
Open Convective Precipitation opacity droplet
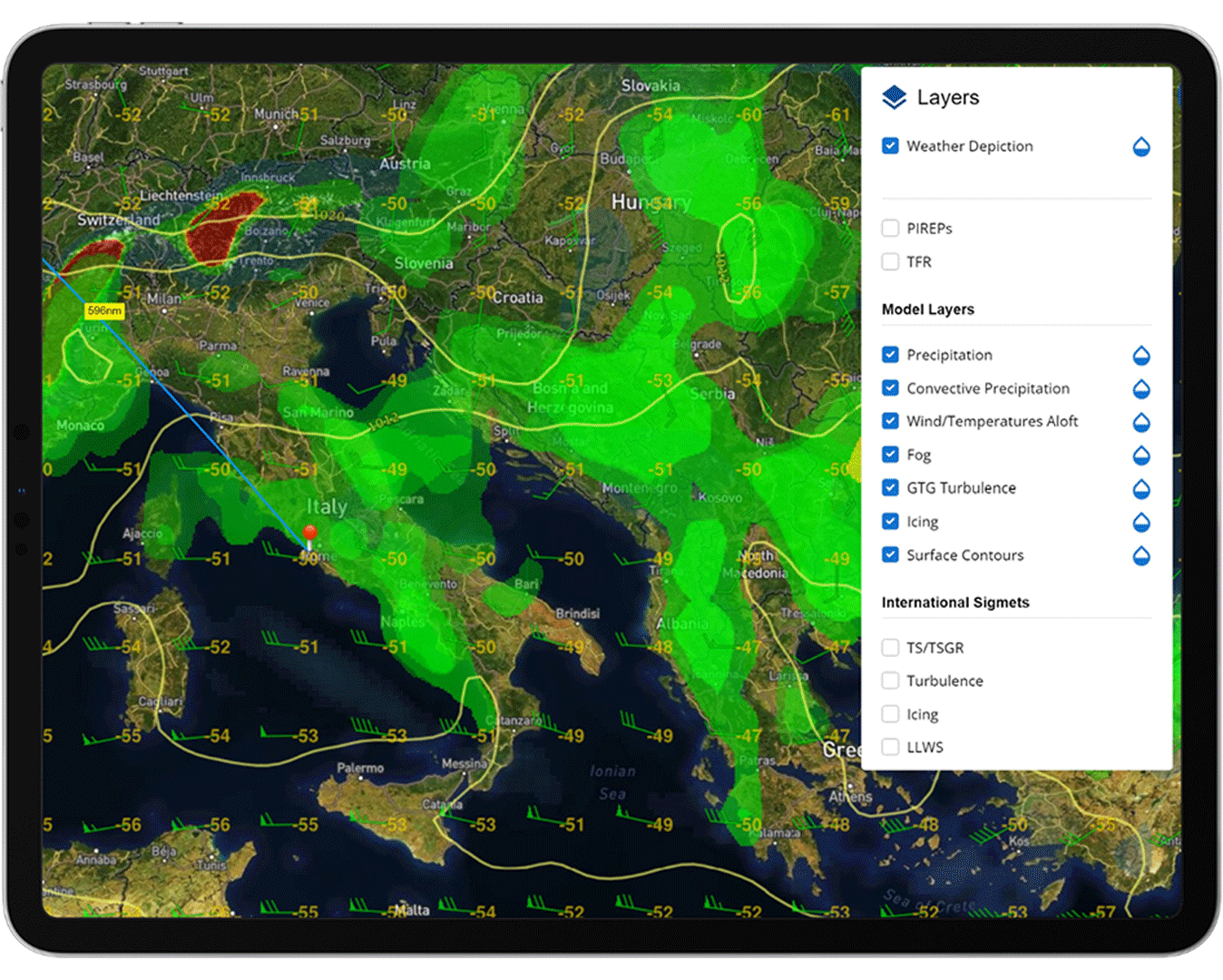tap(1140, 388)
